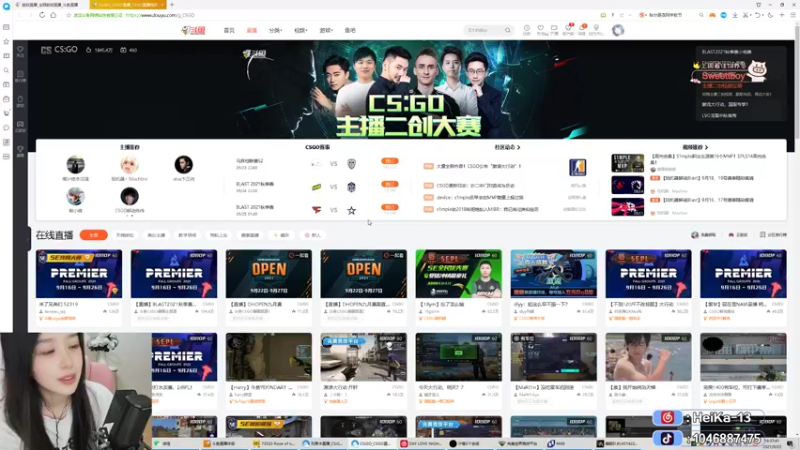
Task: Open the followed heart icon in header
Action: (540, 30)
